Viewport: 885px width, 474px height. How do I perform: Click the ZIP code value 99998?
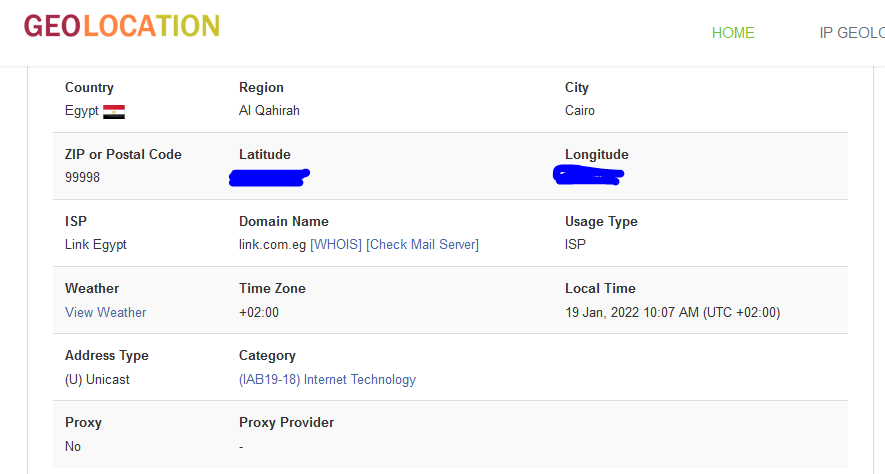coord(82,178)
